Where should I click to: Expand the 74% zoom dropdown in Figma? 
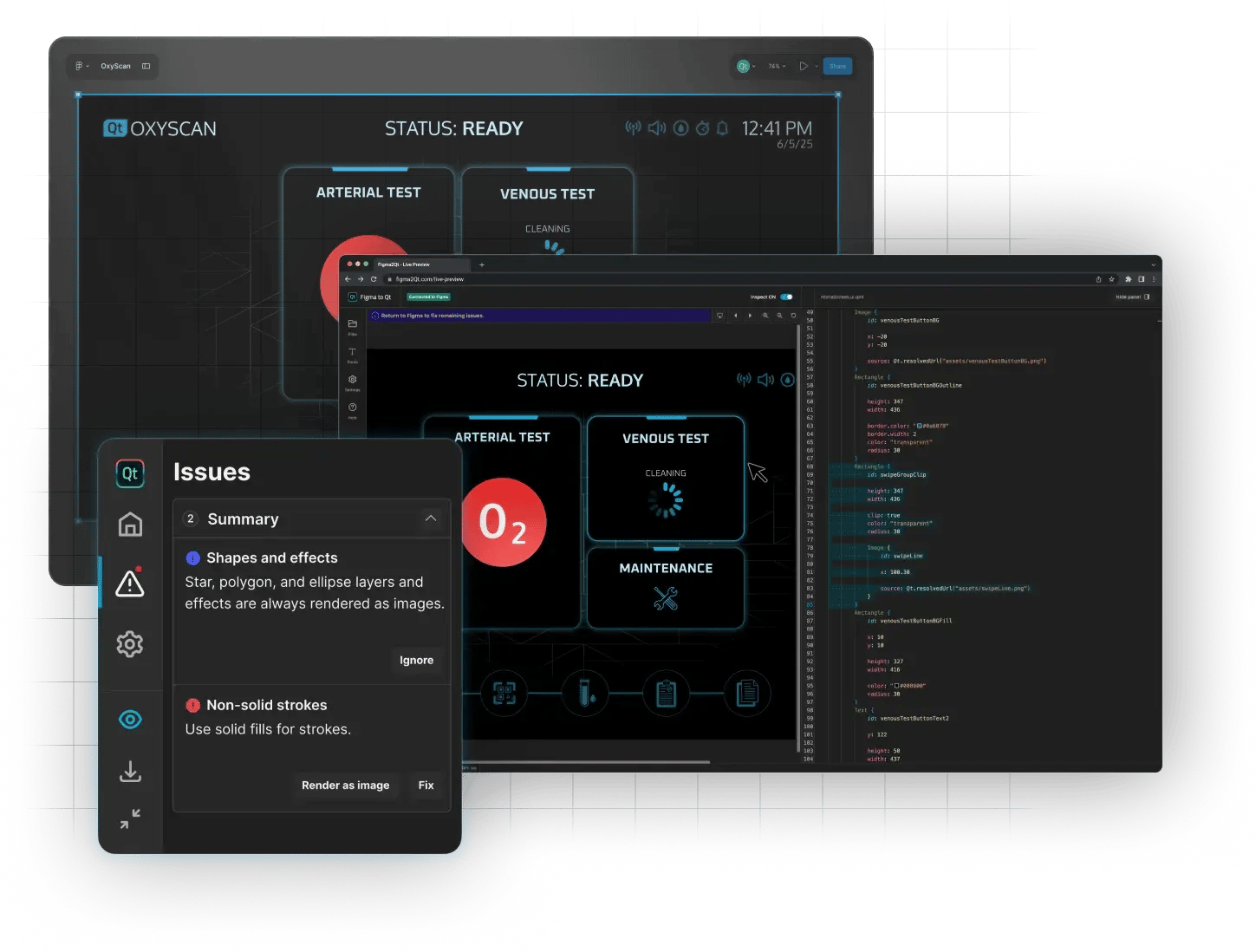tap(777, 66)
